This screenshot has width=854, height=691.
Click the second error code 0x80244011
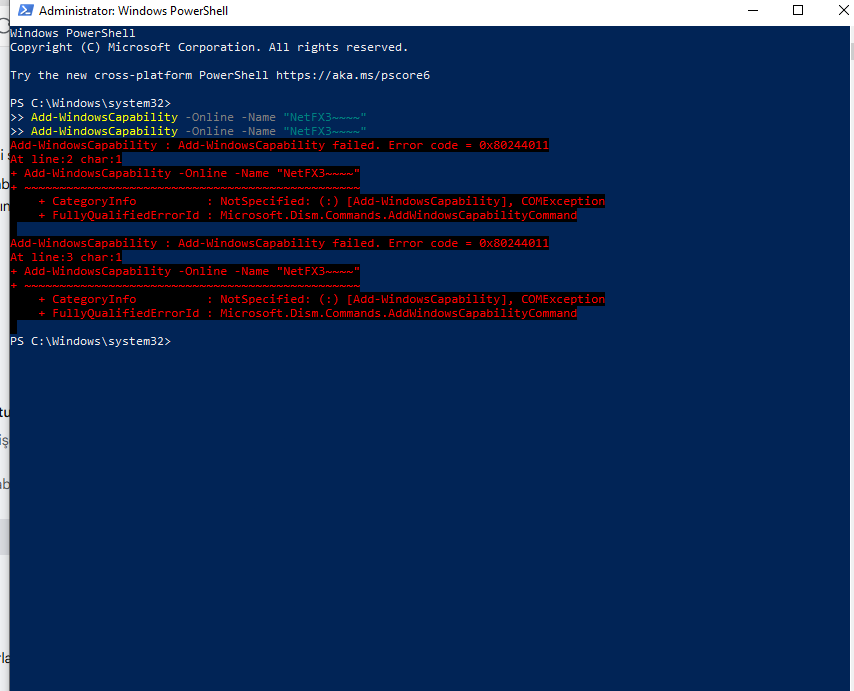pos(514,243)
